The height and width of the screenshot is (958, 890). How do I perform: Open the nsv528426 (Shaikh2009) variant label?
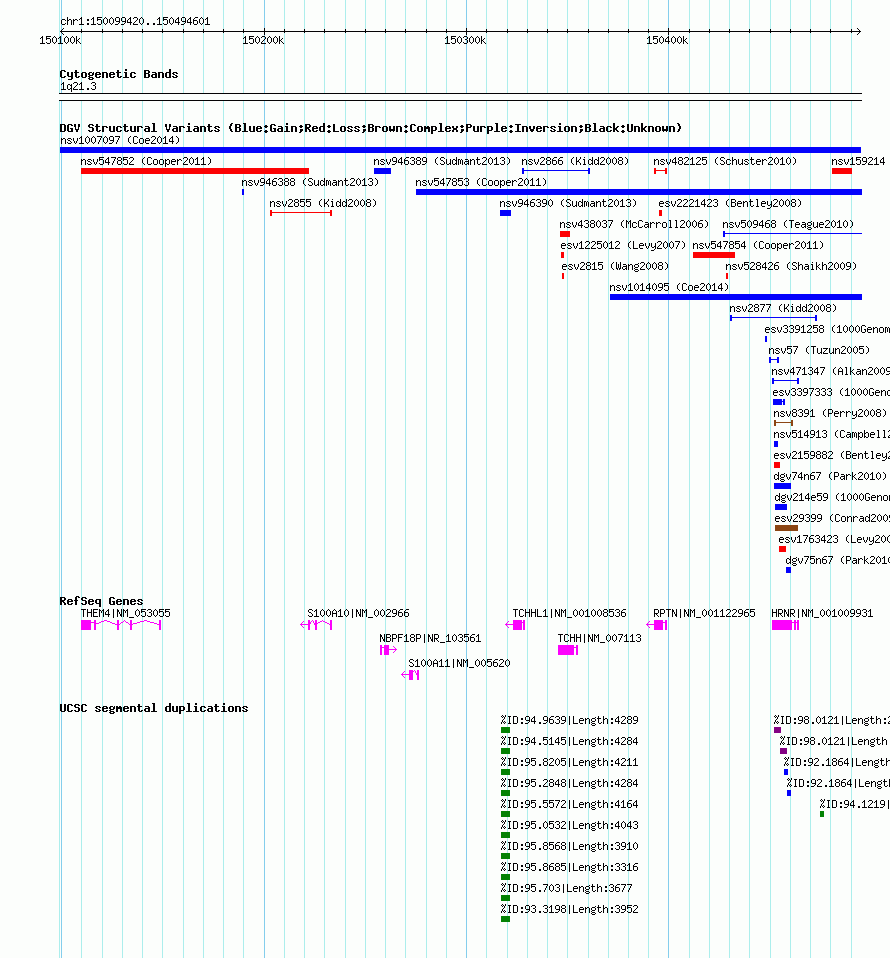pos(791,266)
